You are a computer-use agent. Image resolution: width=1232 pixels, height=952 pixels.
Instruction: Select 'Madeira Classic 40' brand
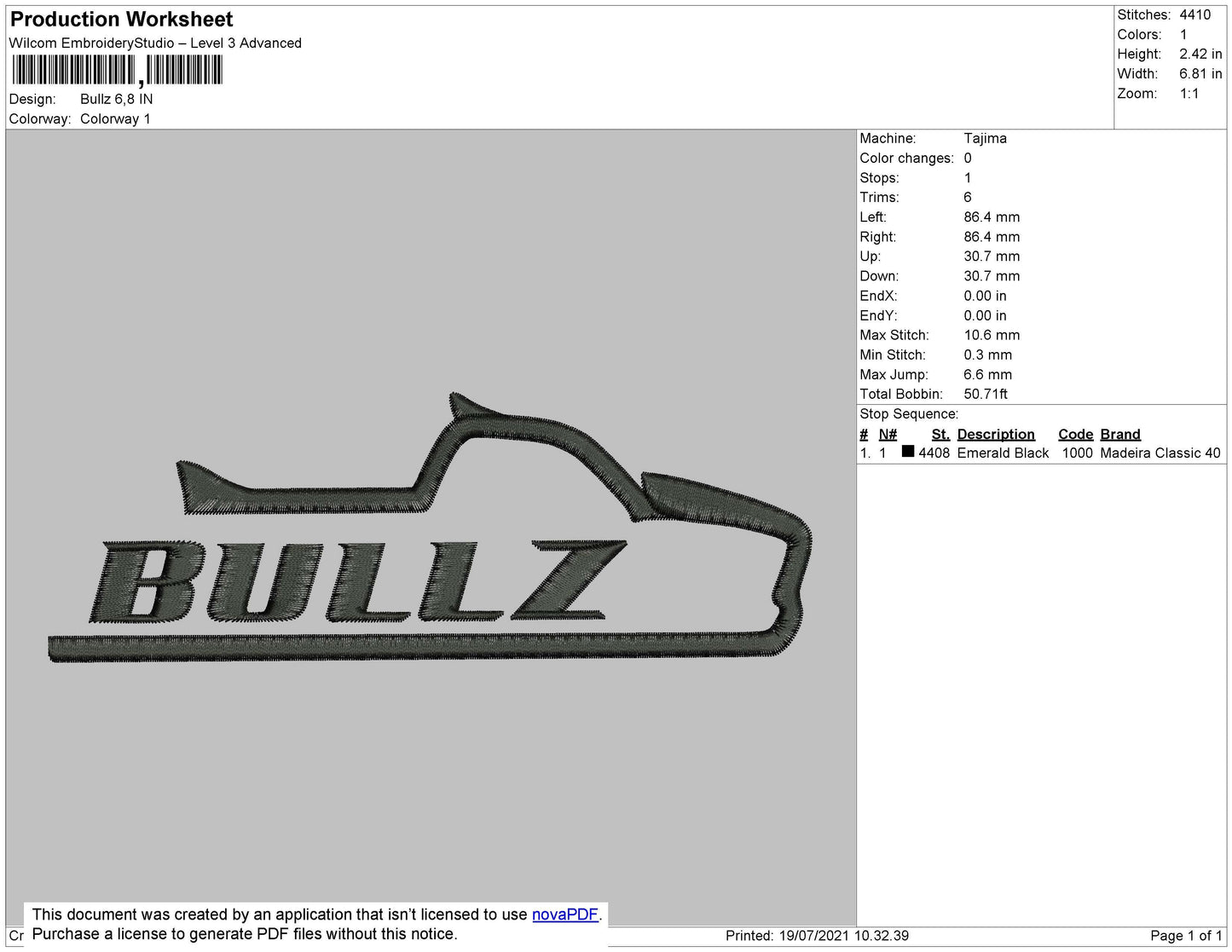coord(1160,453)
